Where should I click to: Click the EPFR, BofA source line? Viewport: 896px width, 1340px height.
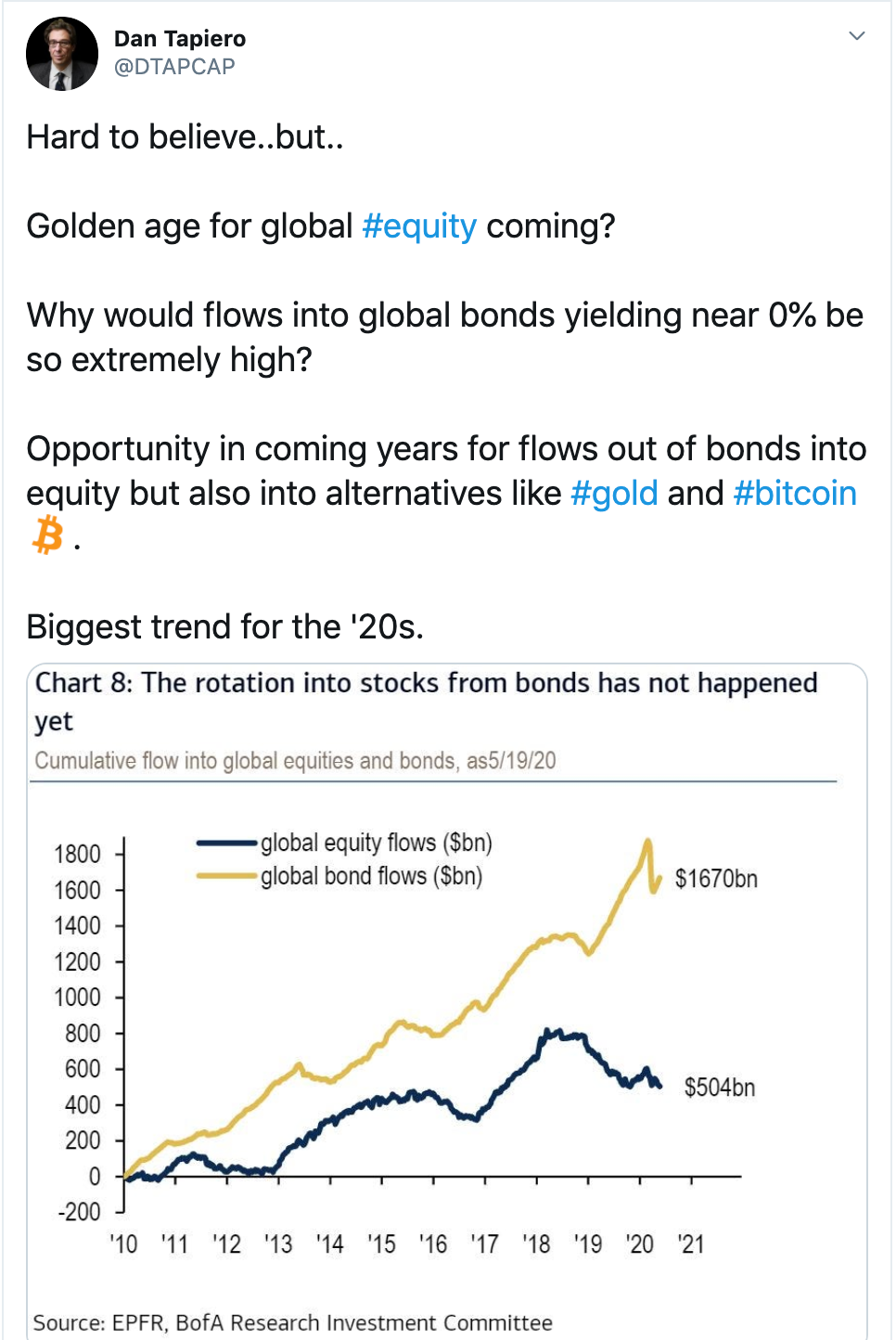click(293, 1322)
